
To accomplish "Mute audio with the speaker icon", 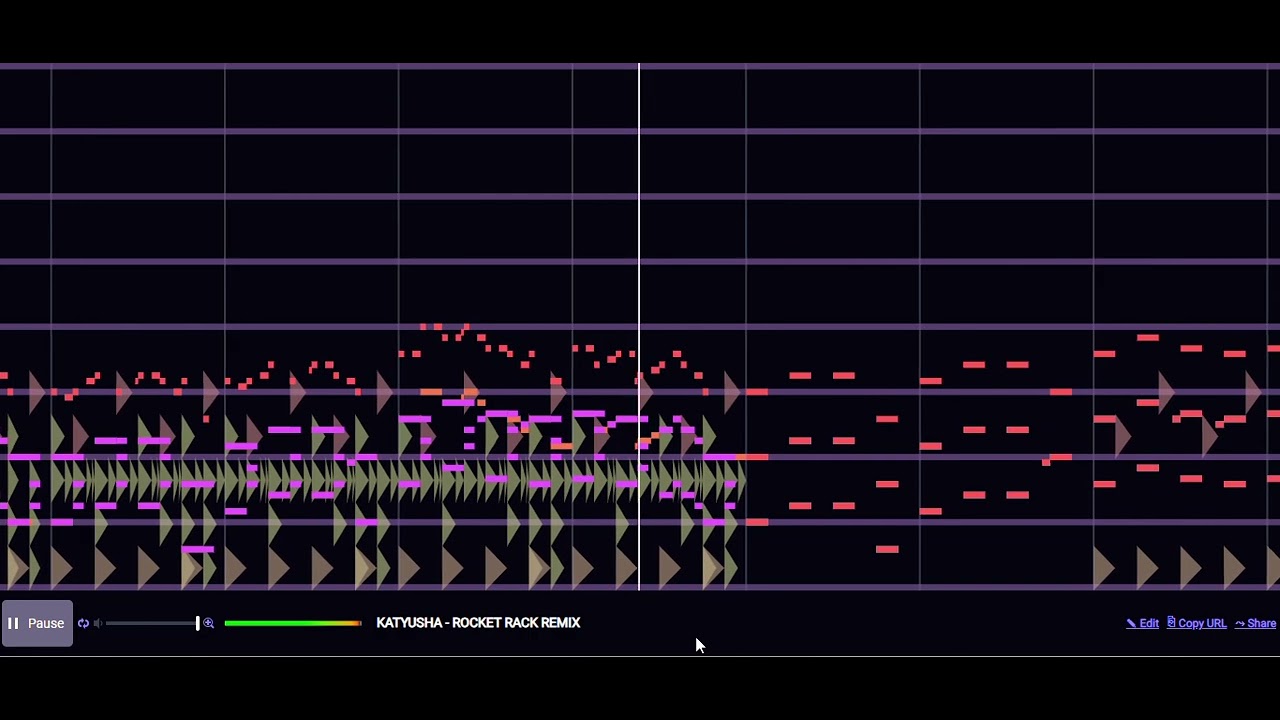I will pyautogui.click(x=98, y=623).
